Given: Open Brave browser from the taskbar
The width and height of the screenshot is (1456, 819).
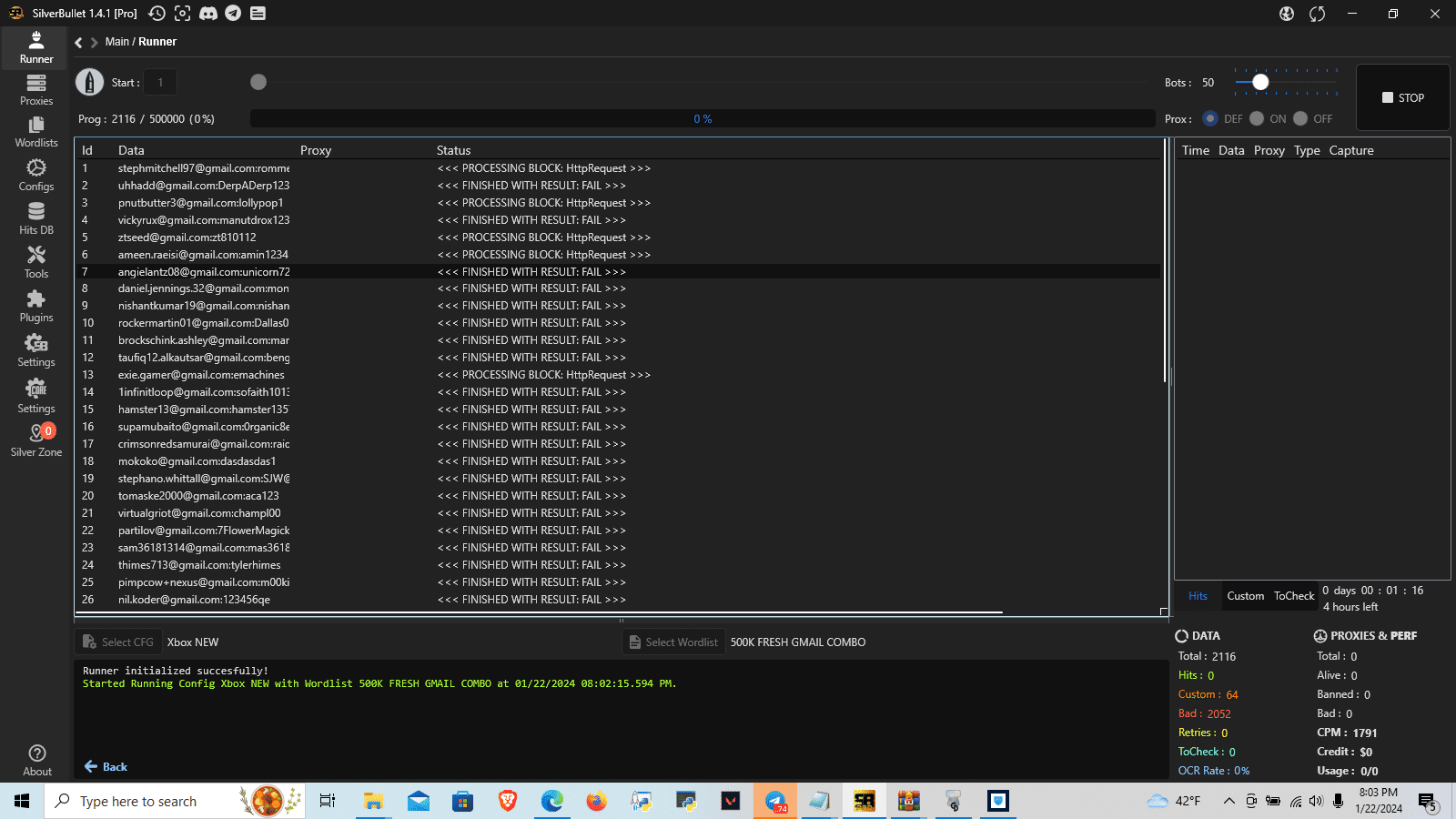Looking at the screenshot, I should point(508,801).
